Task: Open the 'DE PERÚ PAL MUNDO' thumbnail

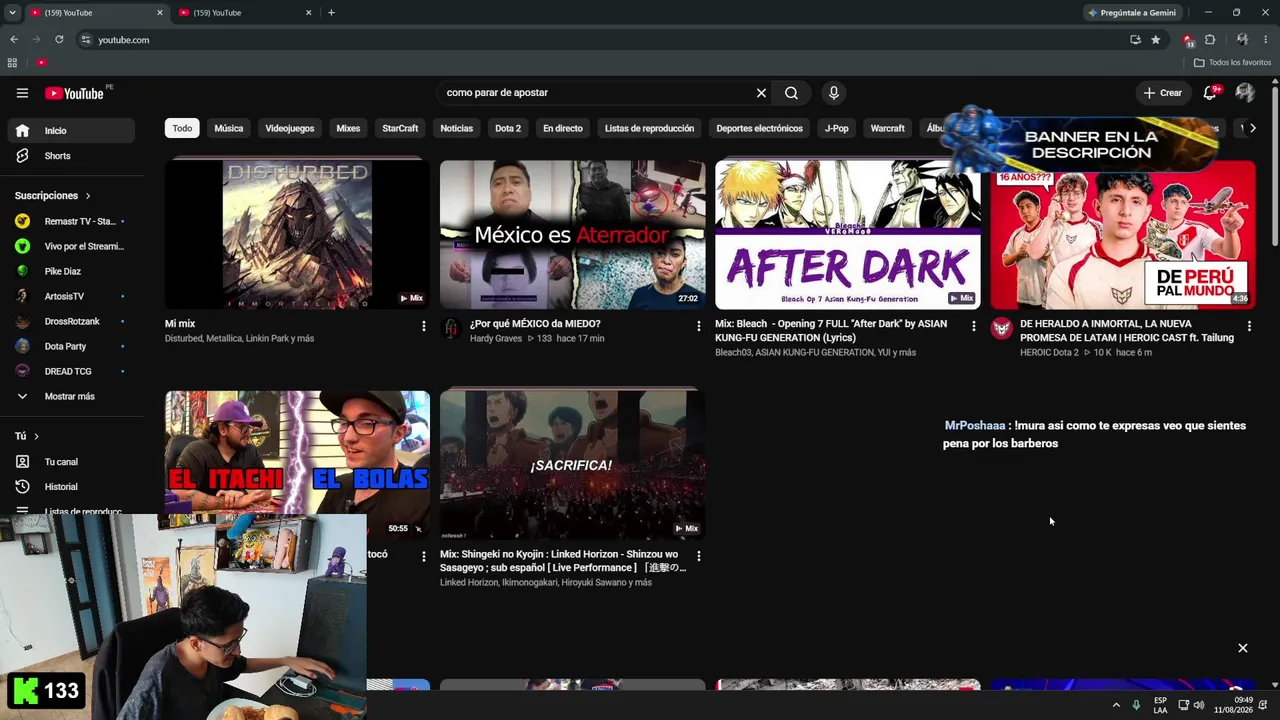Action: [1122, 235]
